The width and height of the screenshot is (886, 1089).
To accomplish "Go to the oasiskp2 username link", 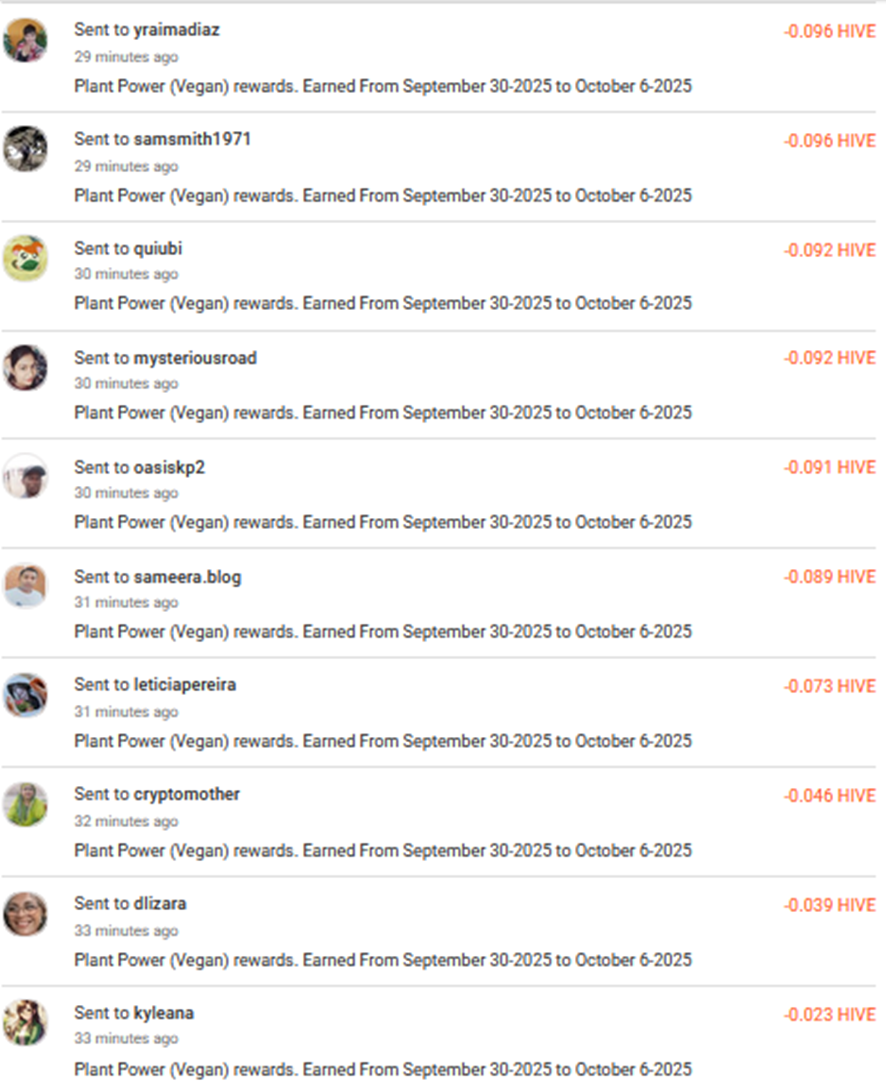I will (x=169, y=467).
